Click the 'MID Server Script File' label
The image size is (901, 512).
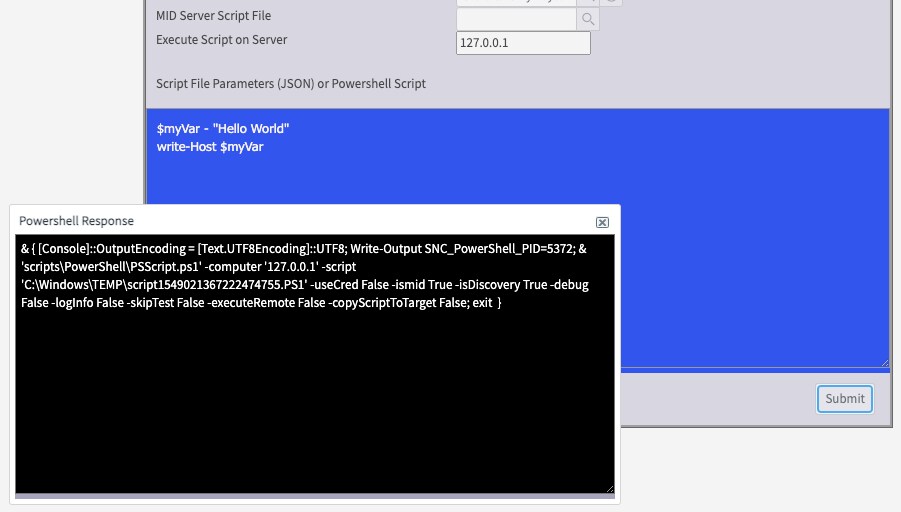[x=213, y=16]
